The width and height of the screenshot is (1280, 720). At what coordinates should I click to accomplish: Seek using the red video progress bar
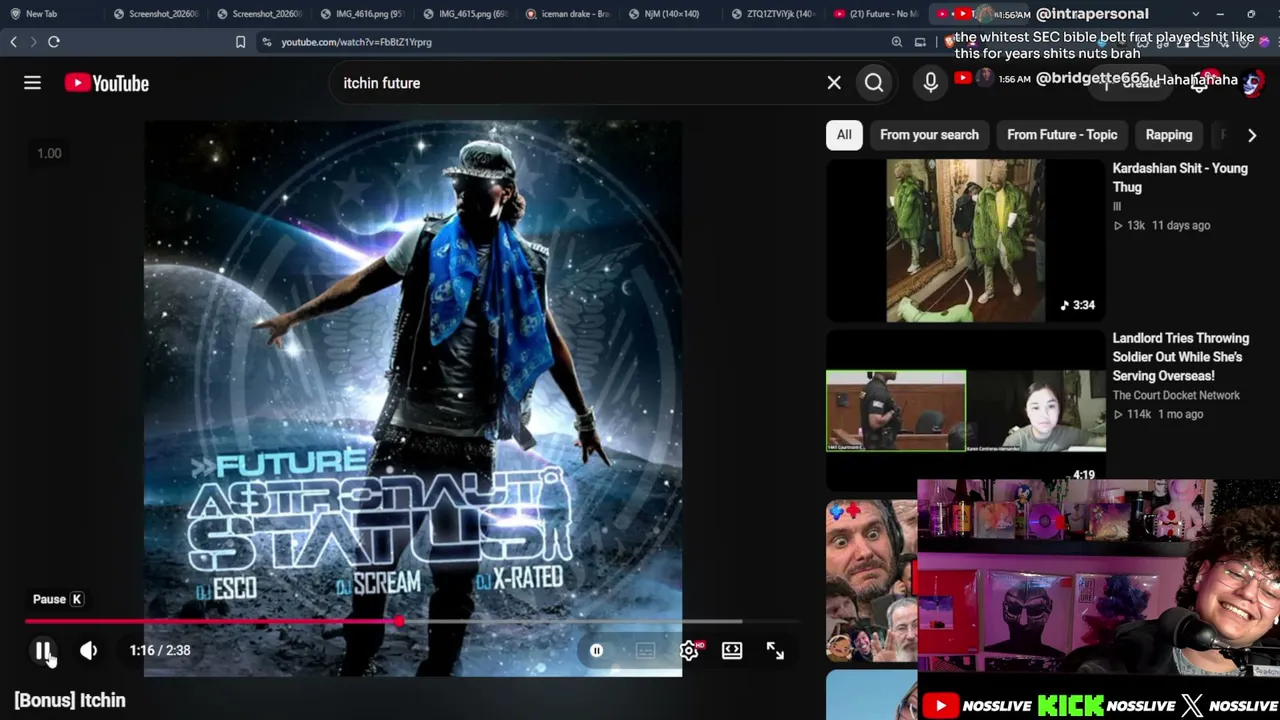tap(412, 622)
